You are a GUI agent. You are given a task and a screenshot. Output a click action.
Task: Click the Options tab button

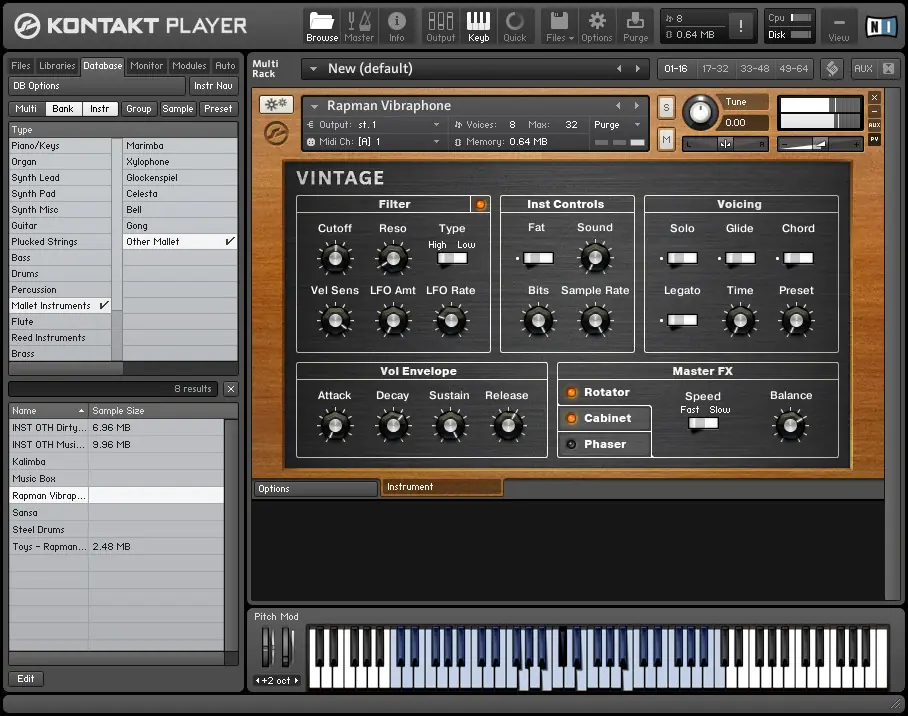coord(315,488)
